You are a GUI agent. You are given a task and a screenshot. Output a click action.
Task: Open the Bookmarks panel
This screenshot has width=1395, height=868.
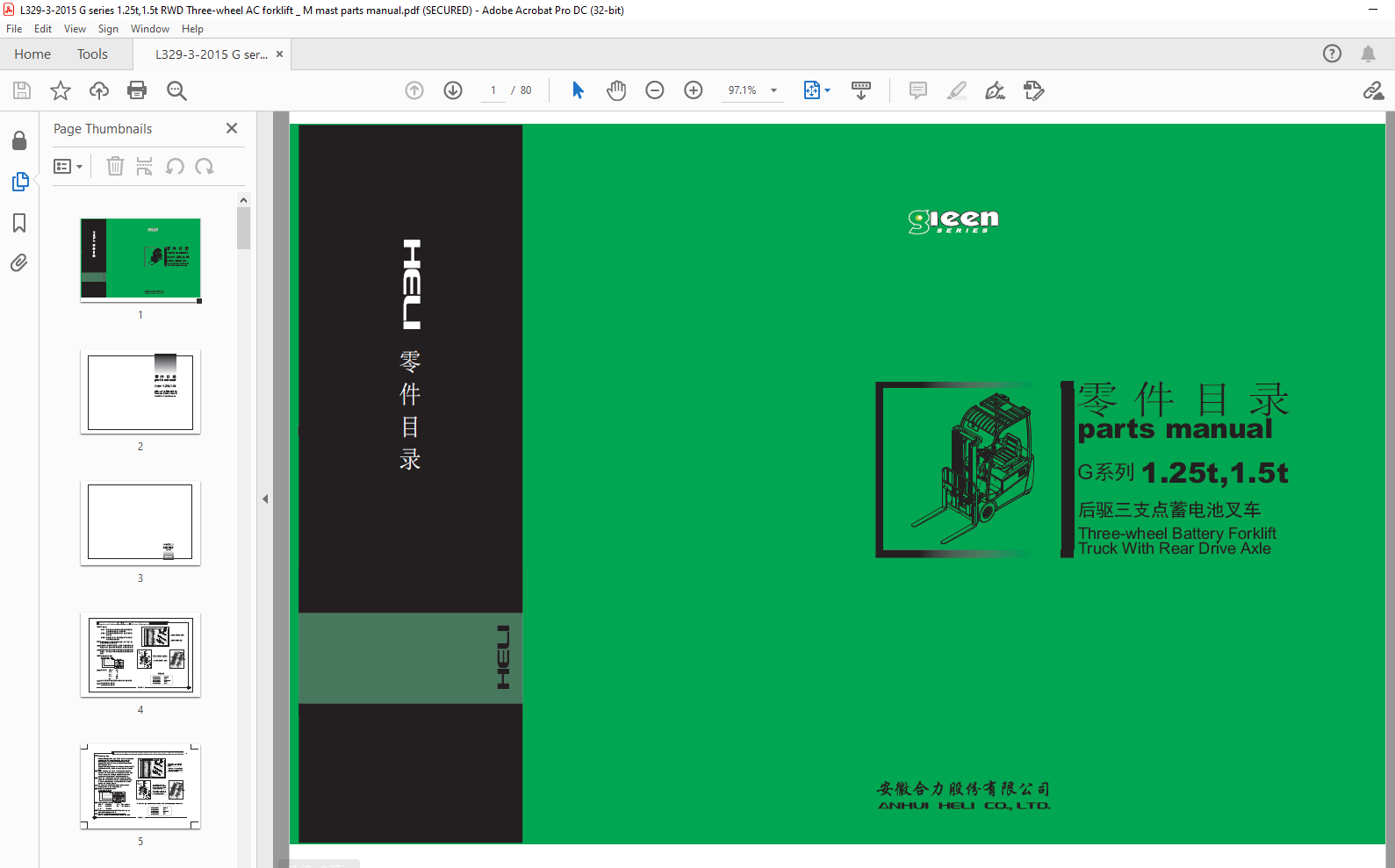19,223
